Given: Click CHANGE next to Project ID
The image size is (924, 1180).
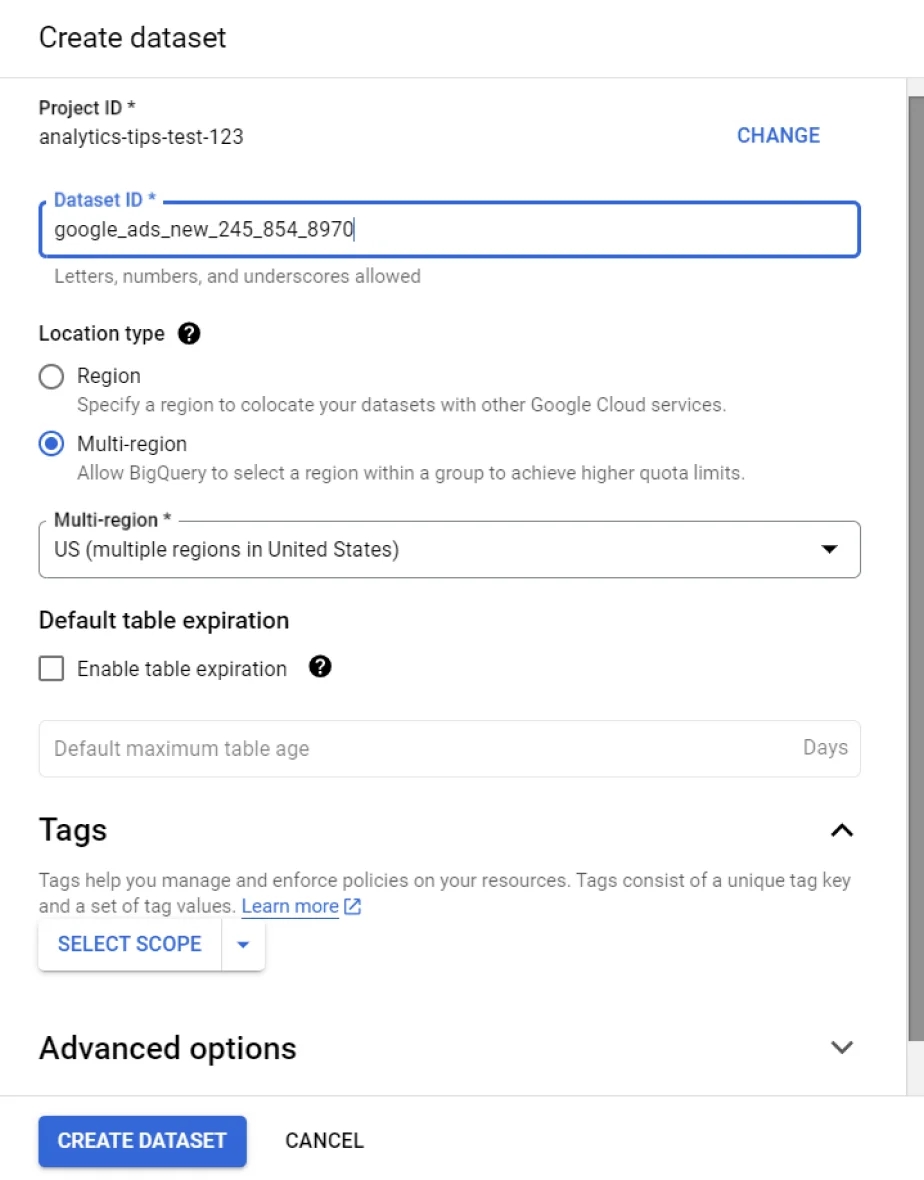Looking at the screenshot, I should tap(778, 135).
